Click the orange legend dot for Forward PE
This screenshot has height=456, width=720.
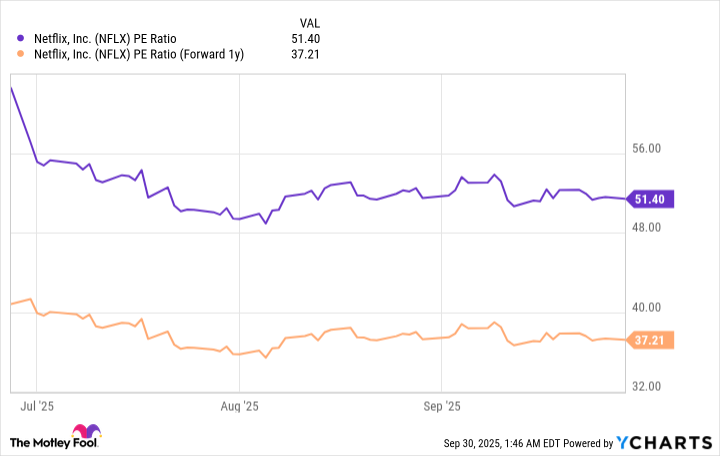point(22,54)
